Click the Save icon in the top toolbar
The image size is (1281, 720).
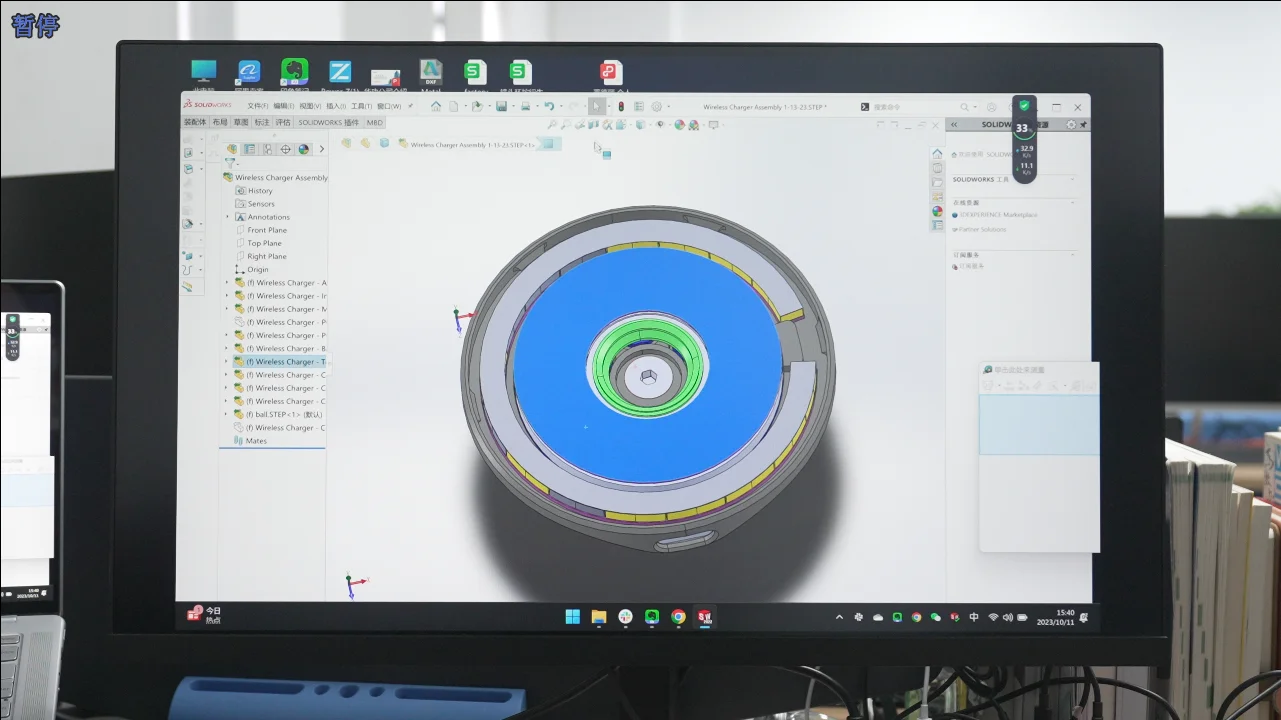coord(501,106)
